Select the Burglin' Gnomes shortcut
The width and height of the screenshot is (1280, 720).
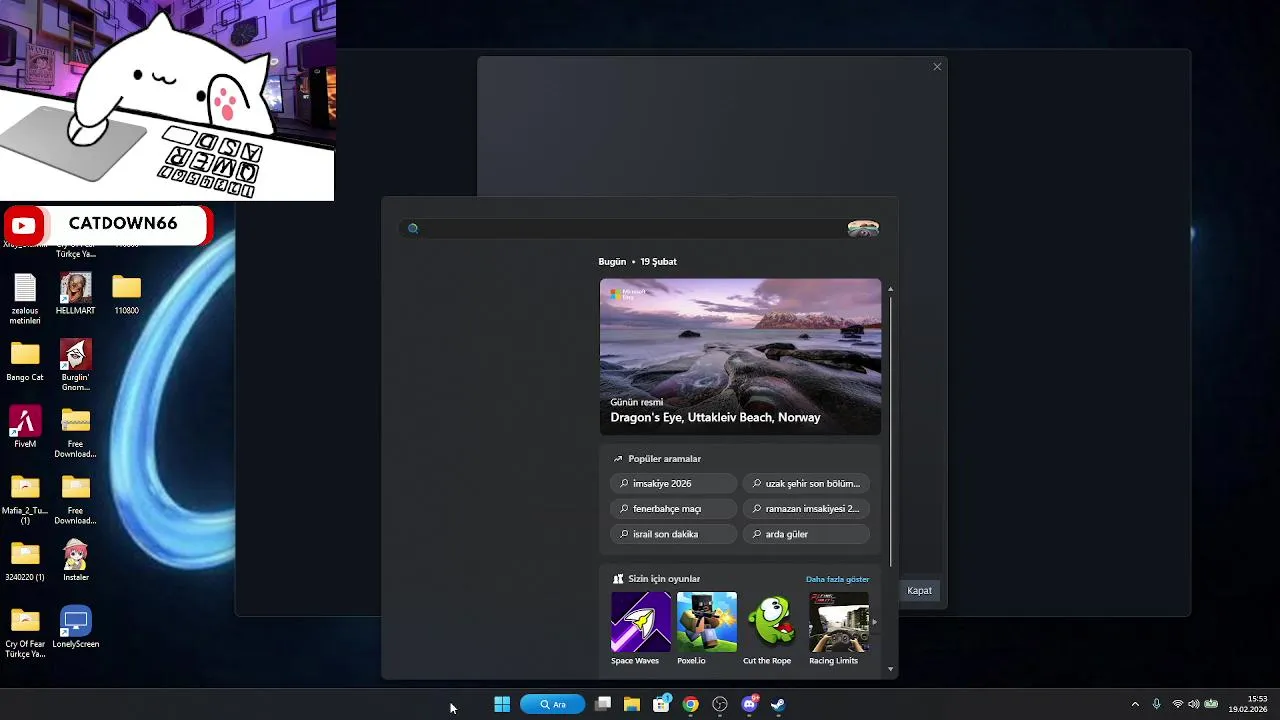tap(75, 366)
